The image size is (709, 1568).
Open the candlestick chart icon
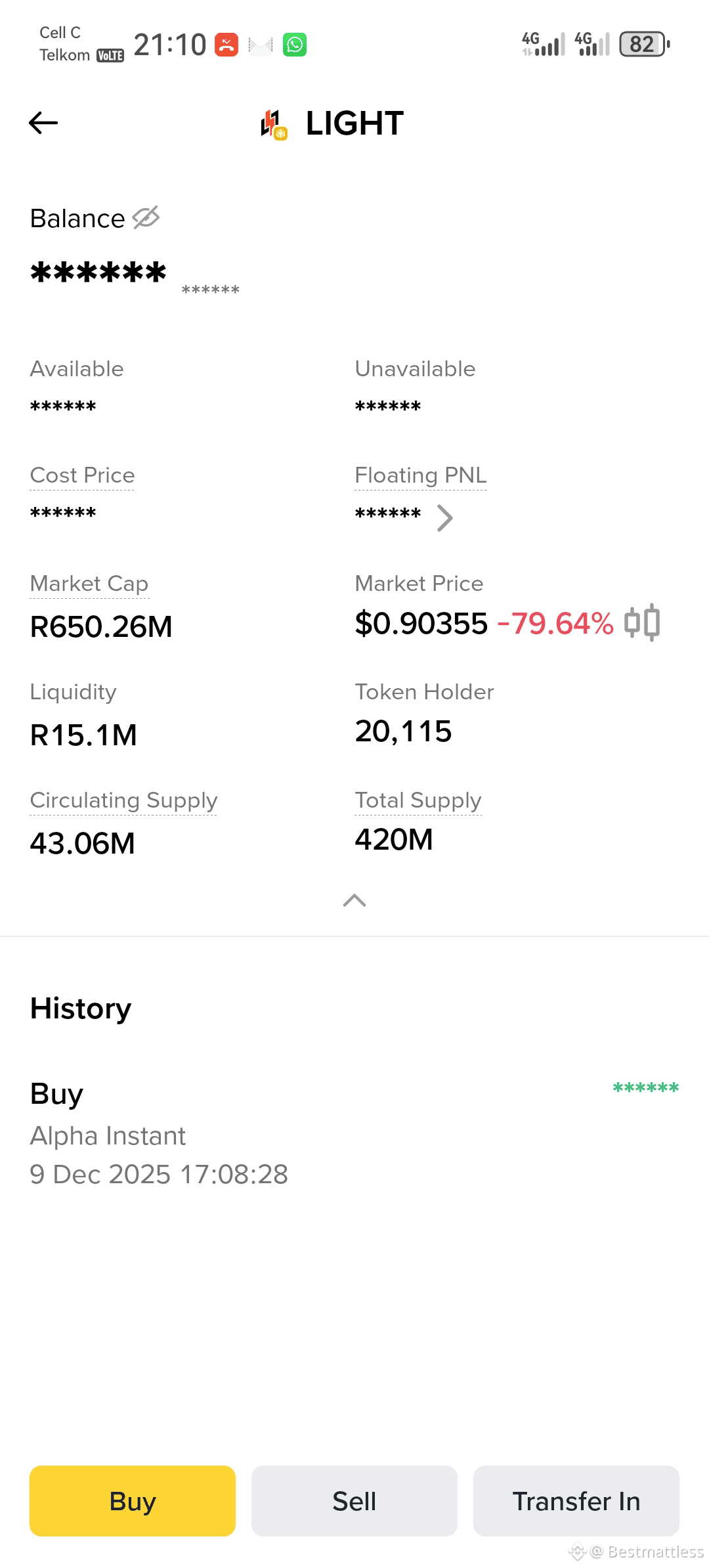641,622
